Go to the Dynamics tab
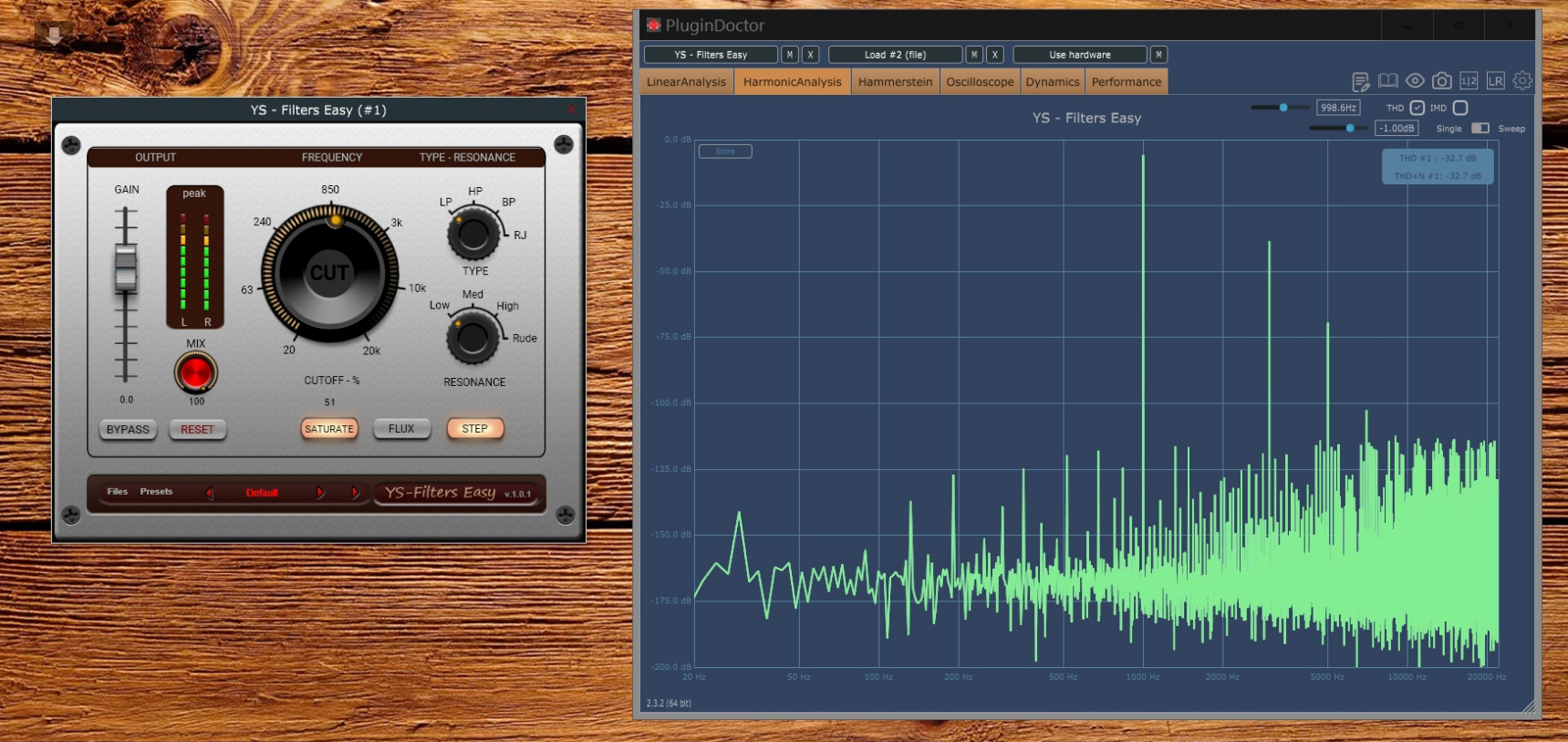1568x742 pixels. click(1053, 82)
